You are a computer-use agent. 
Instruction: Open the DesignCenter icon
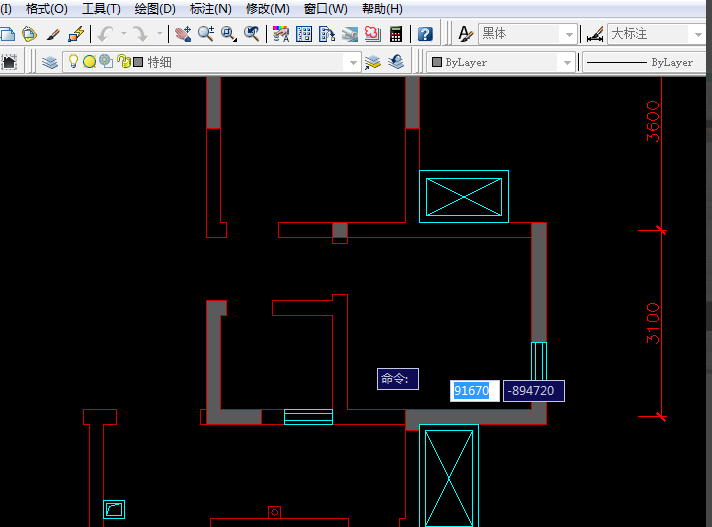(304, 34)
